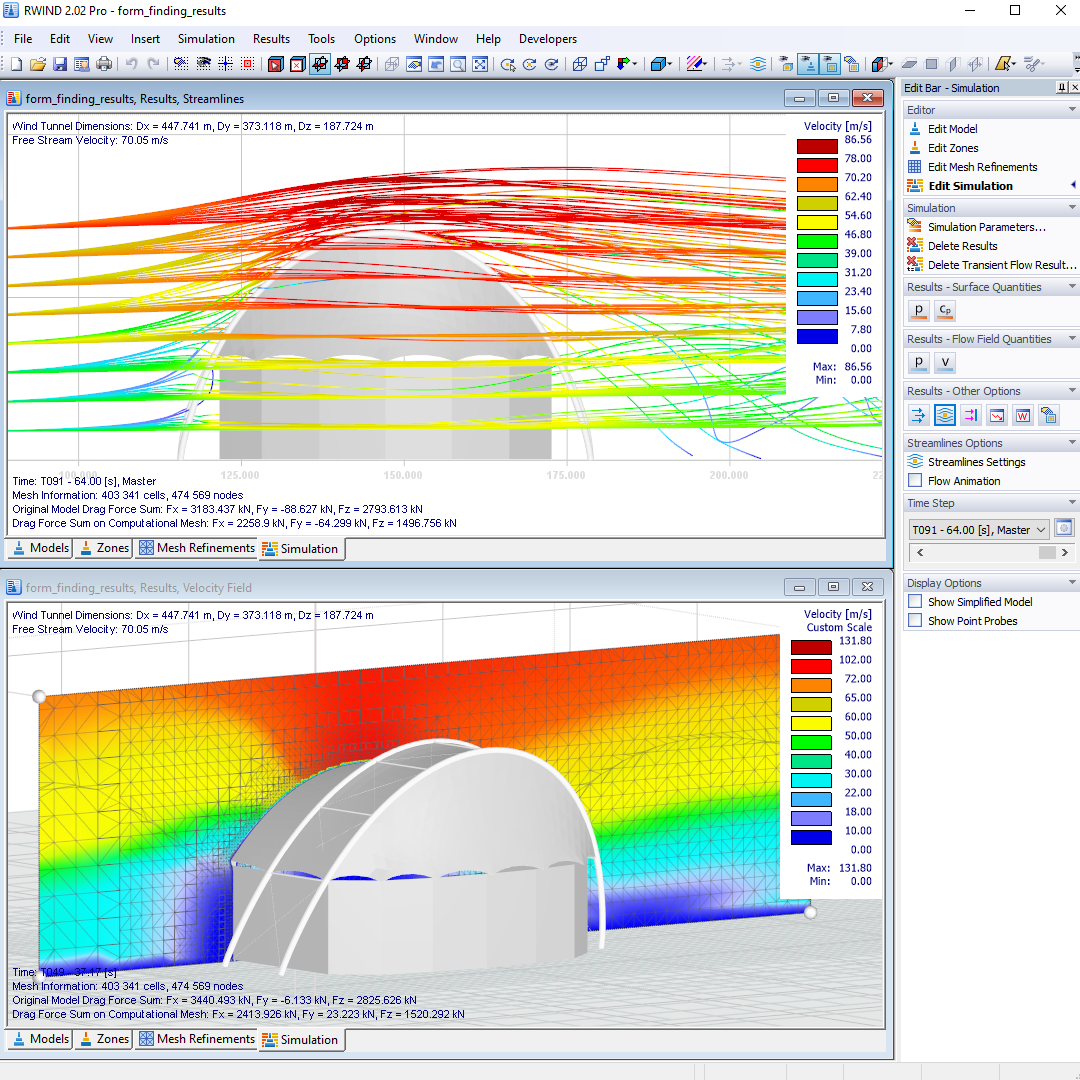
Task: Select the Cp surface quantity icon
Action: click(945, 310)
